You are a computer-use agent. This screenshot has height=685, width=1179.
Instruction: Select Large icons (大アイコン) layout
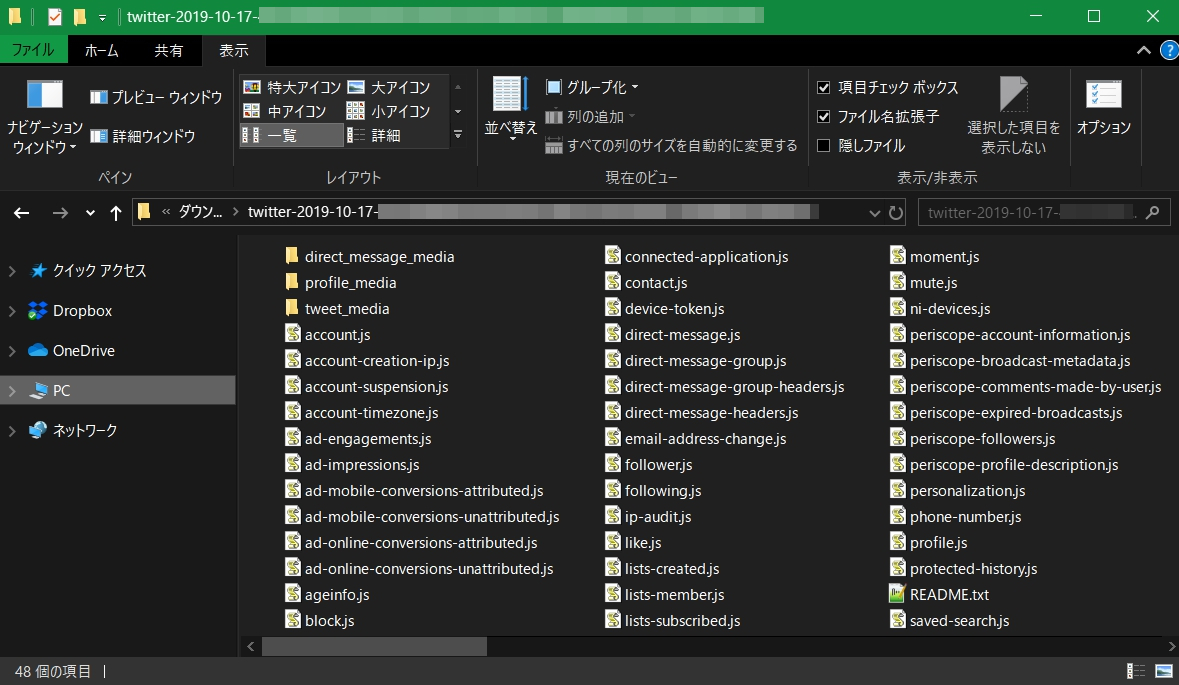[389, 87]
